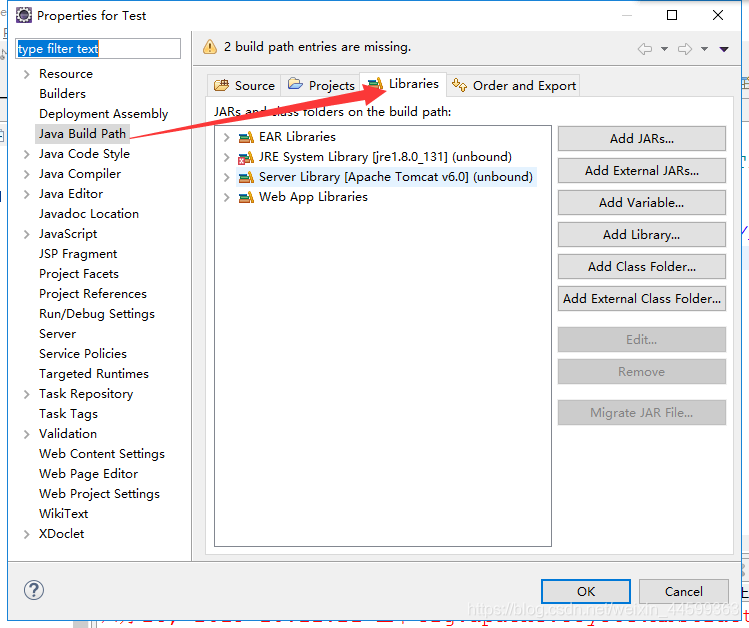This screenshot has height=628, width=749.
Task: Click the Add JARs... button
Action: [642, 138]
